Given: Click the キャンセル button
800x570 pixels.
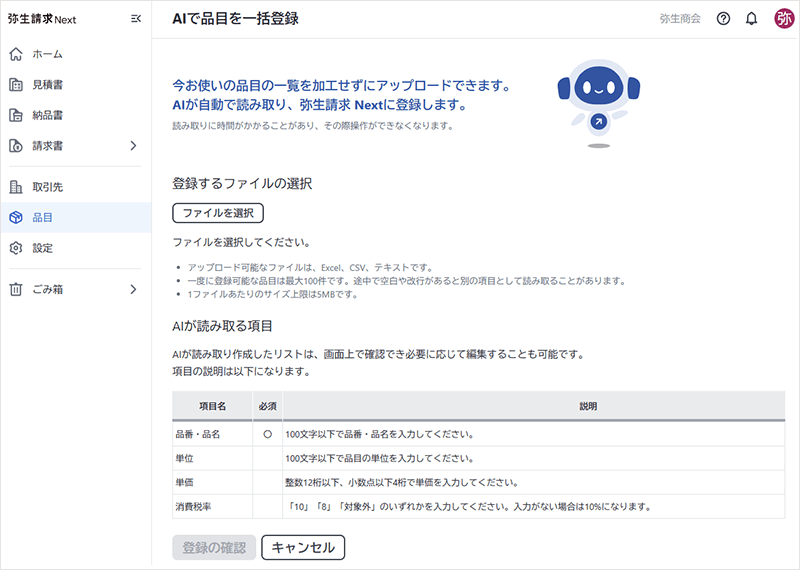Looking at the screenshot, I should point(303,548).
